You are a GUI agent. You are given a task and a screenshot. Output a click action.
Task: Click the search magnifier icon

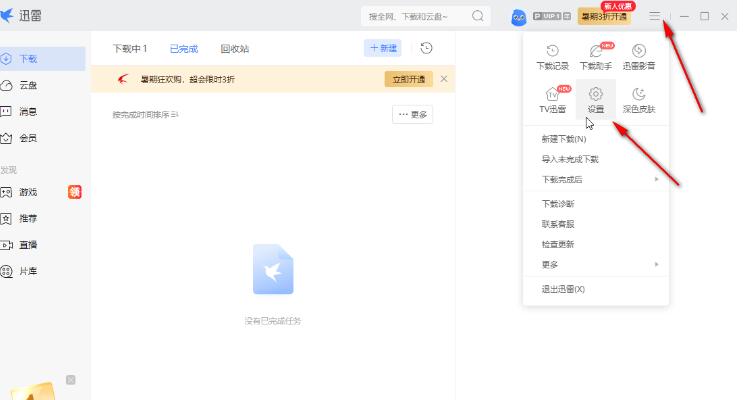pos(478,16)
